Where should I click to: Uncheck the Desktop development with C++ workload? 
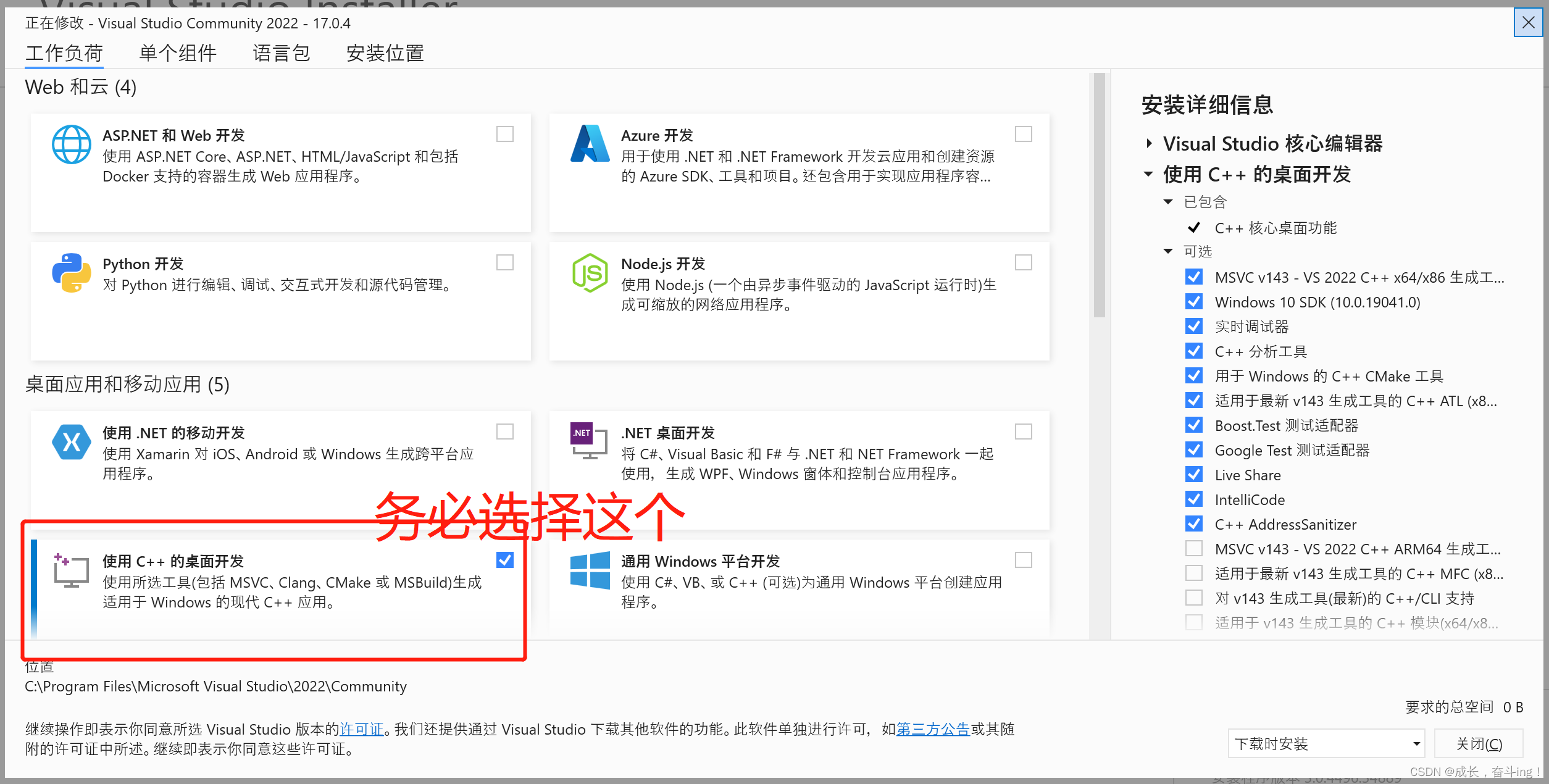tap(505, 560)
